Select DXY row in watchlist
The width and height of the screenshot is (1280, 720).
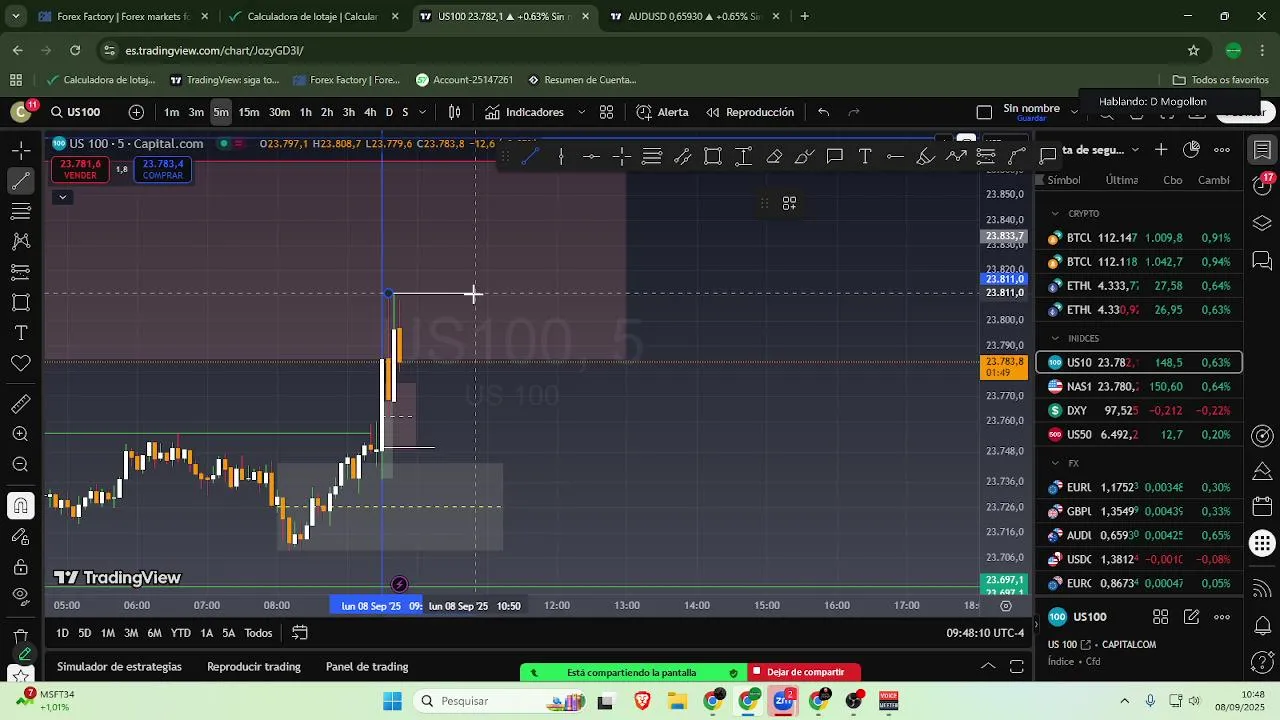1139,410
